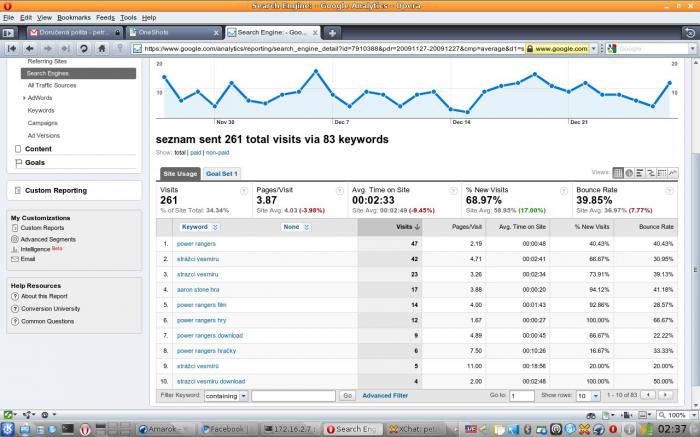Viewport: 700px width, 437px height.
Task: Switch to the motion chart view
Action: coord(673,173)
